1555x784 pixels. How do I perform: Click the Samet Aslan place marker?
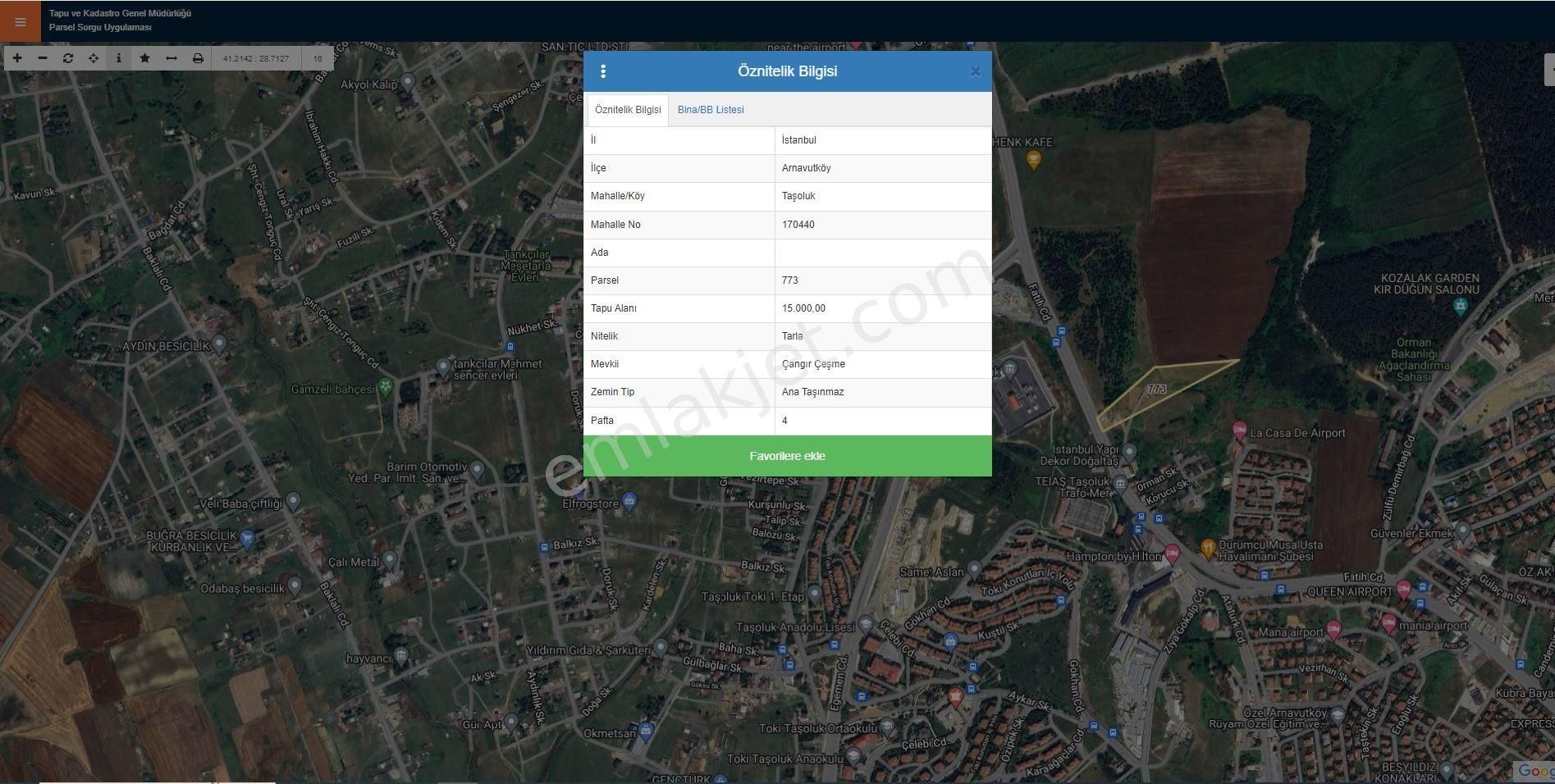coord(974,568)
